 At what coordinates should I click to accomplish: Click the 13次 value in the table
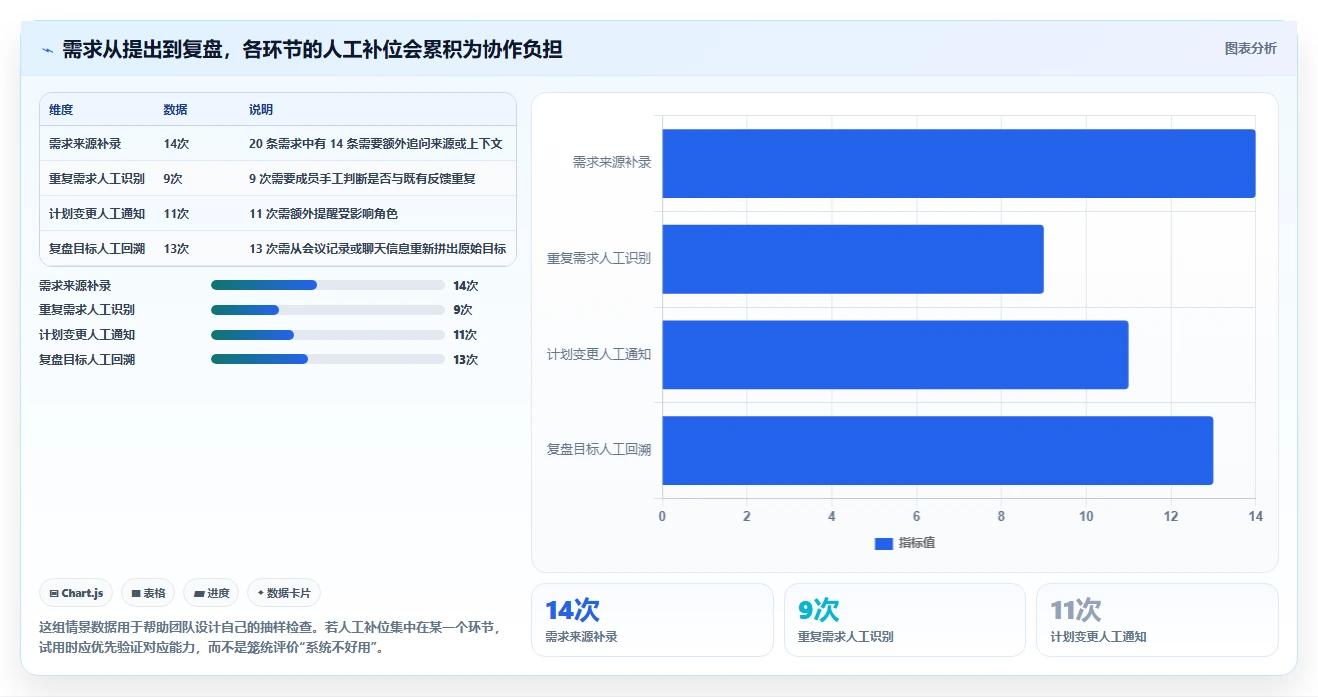coord(176,249)
